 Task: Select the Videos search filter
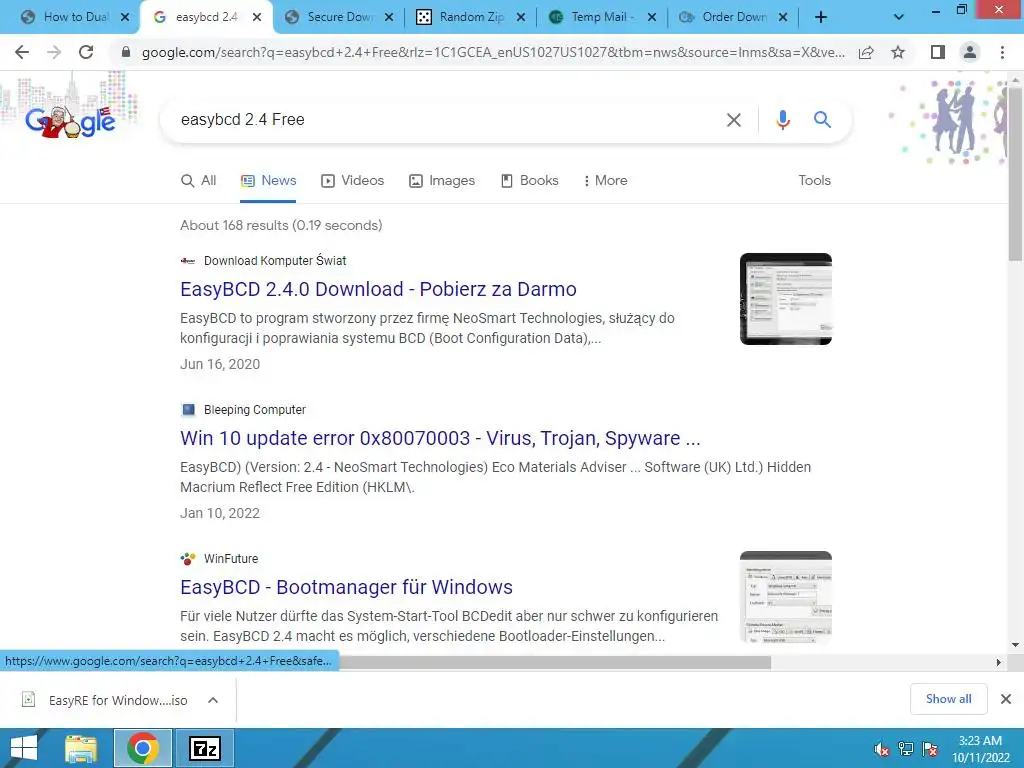click(353, 180)
